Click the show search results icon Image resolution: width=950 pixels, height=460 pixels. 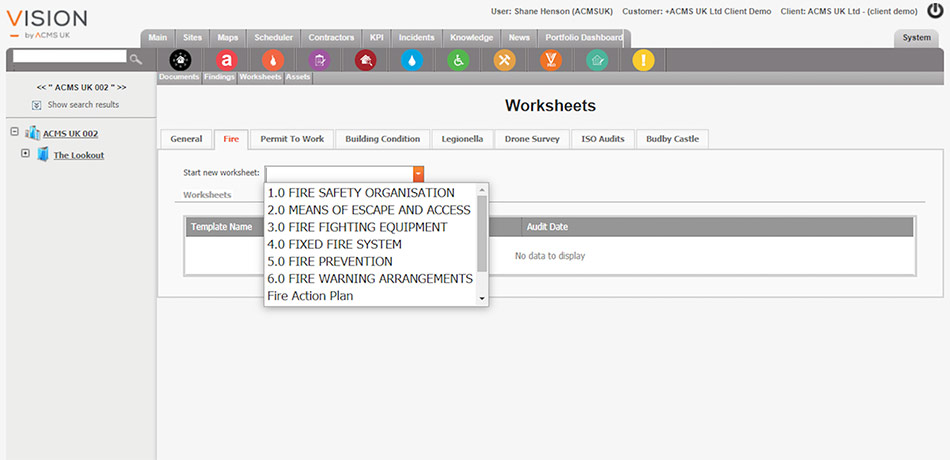pos(36,105)
